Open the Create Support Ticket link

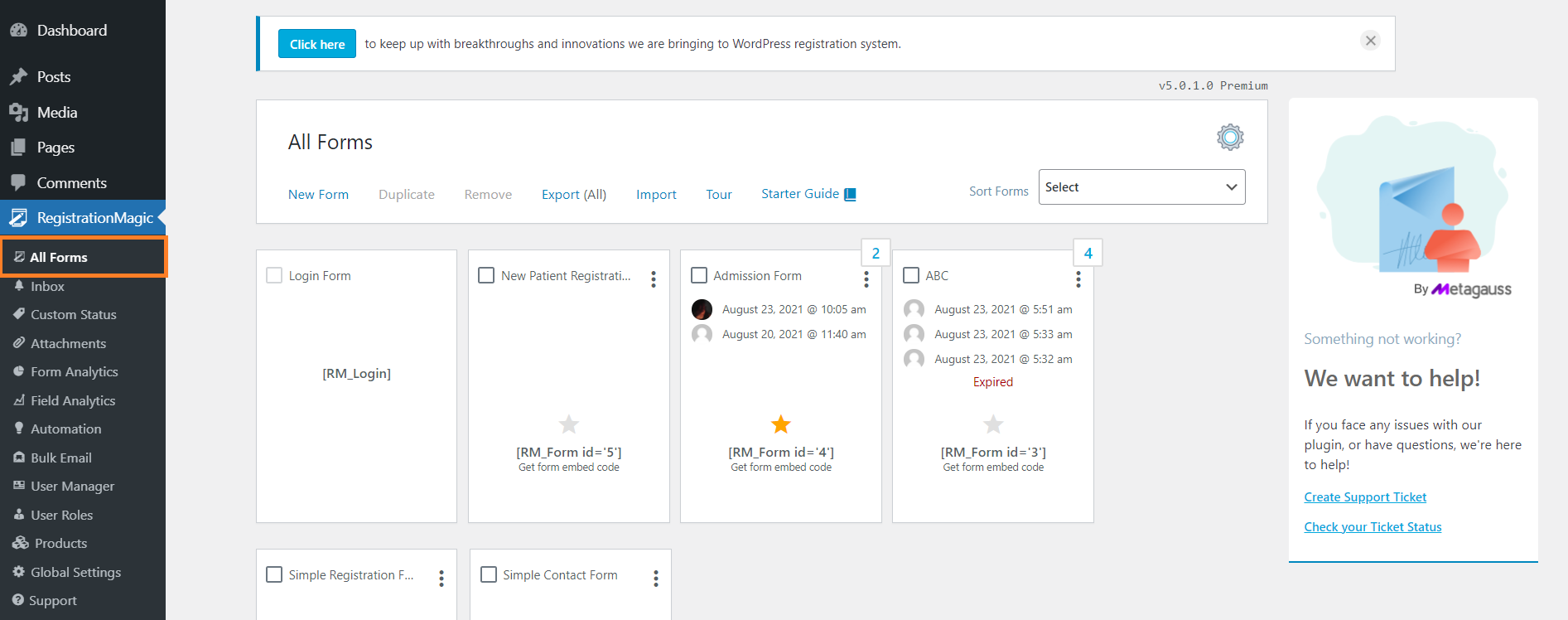tap(1364, 497)
